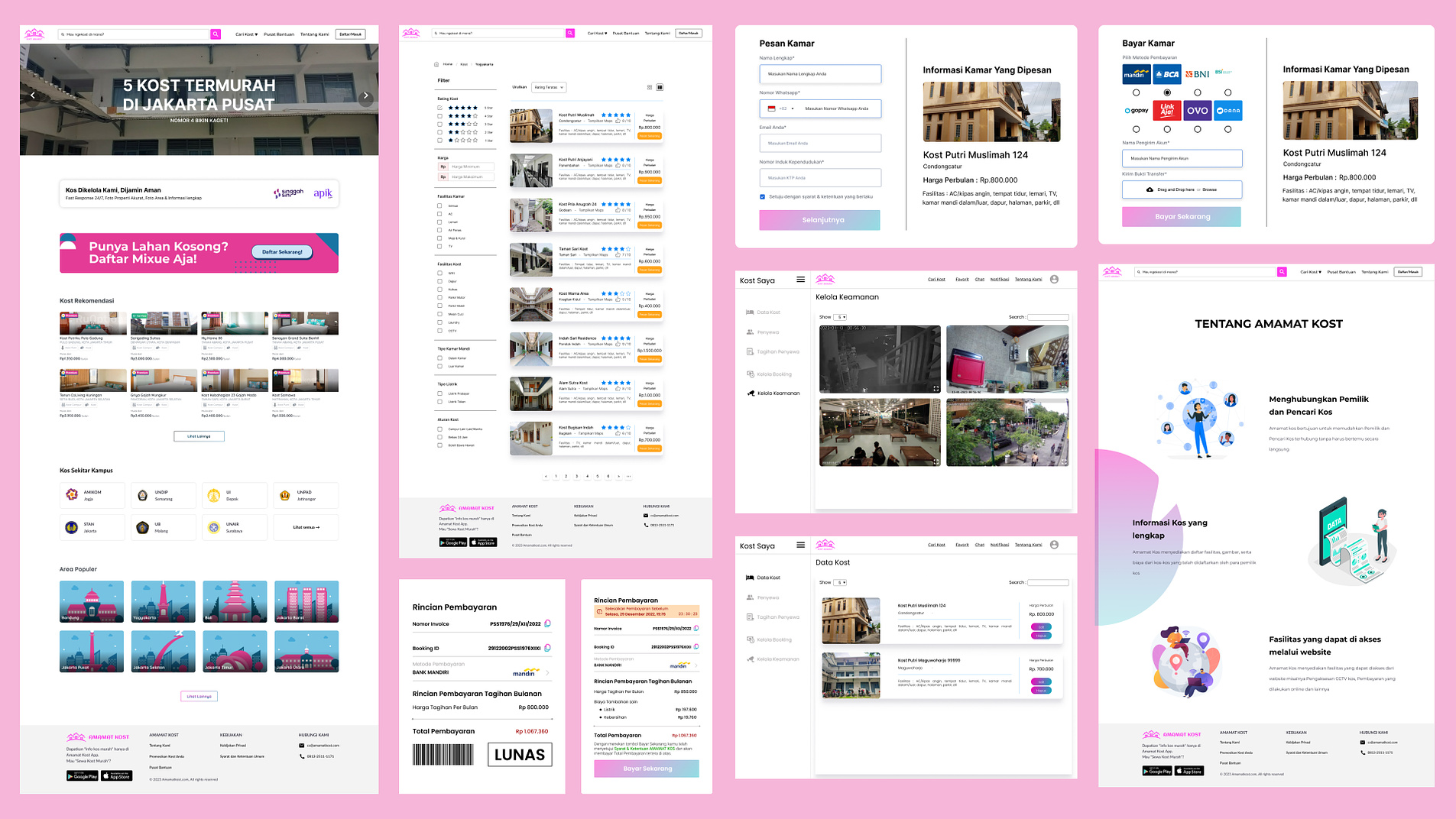
Task: Open hamburger menu on Kelola Keamanan page
Action: (x=800, y=280)
